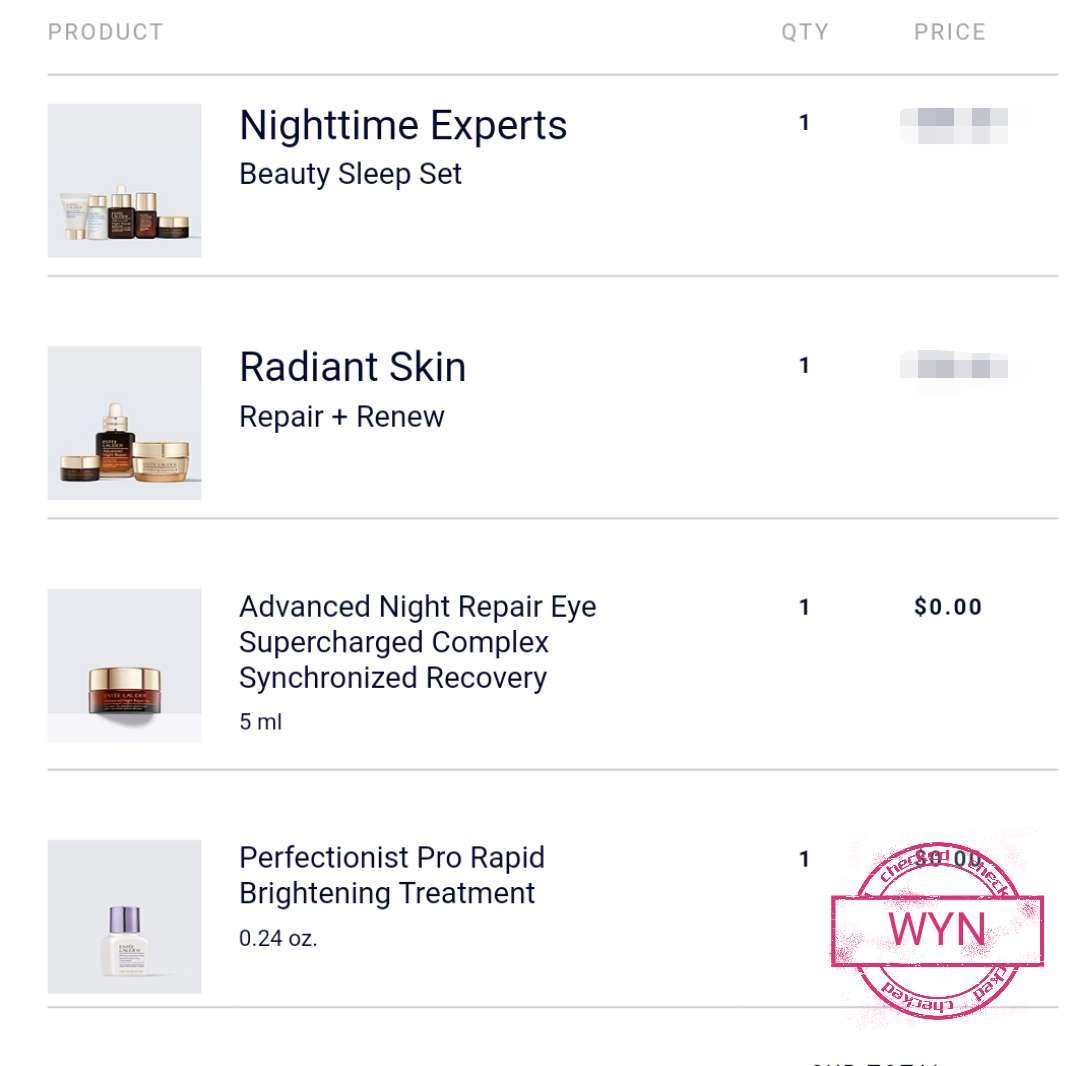Click the $0.00 price of eye complex
1080x1066 pixels.
pos(948,607)
